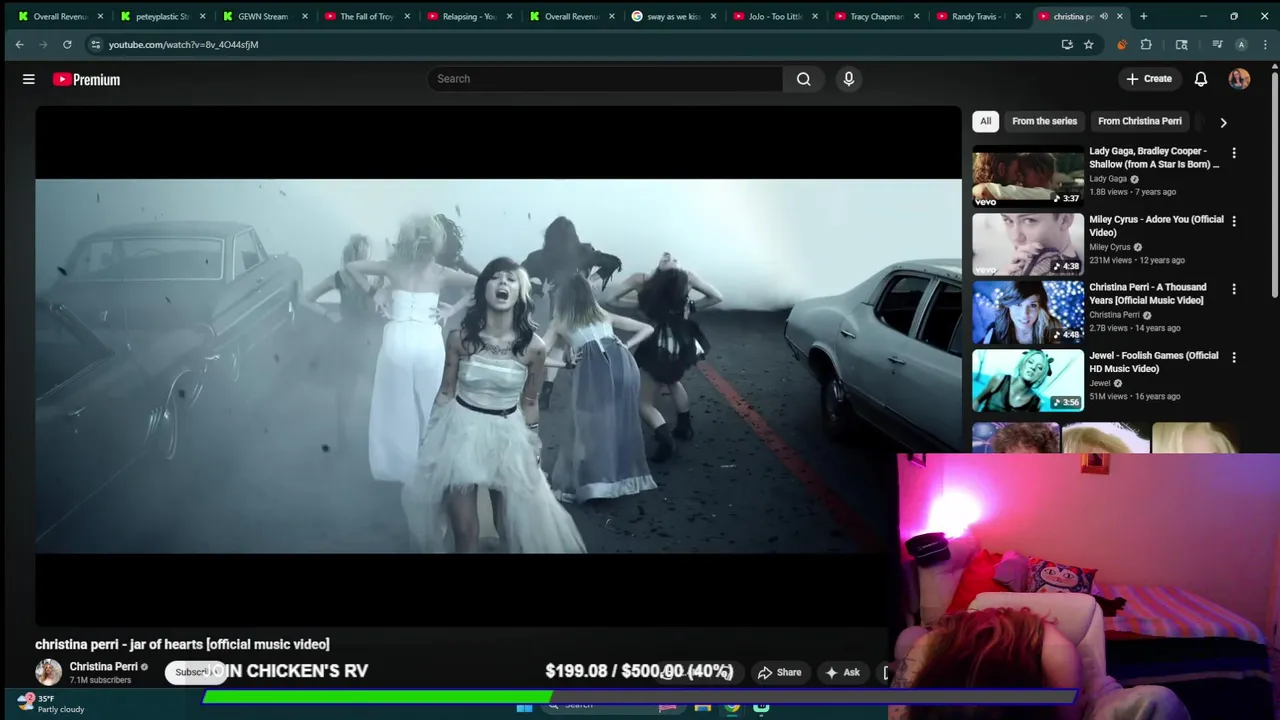Screen dimensions: 1280x720
Task: Open Miley Cyrus Adore You video title
Action: click(1156, 225)
